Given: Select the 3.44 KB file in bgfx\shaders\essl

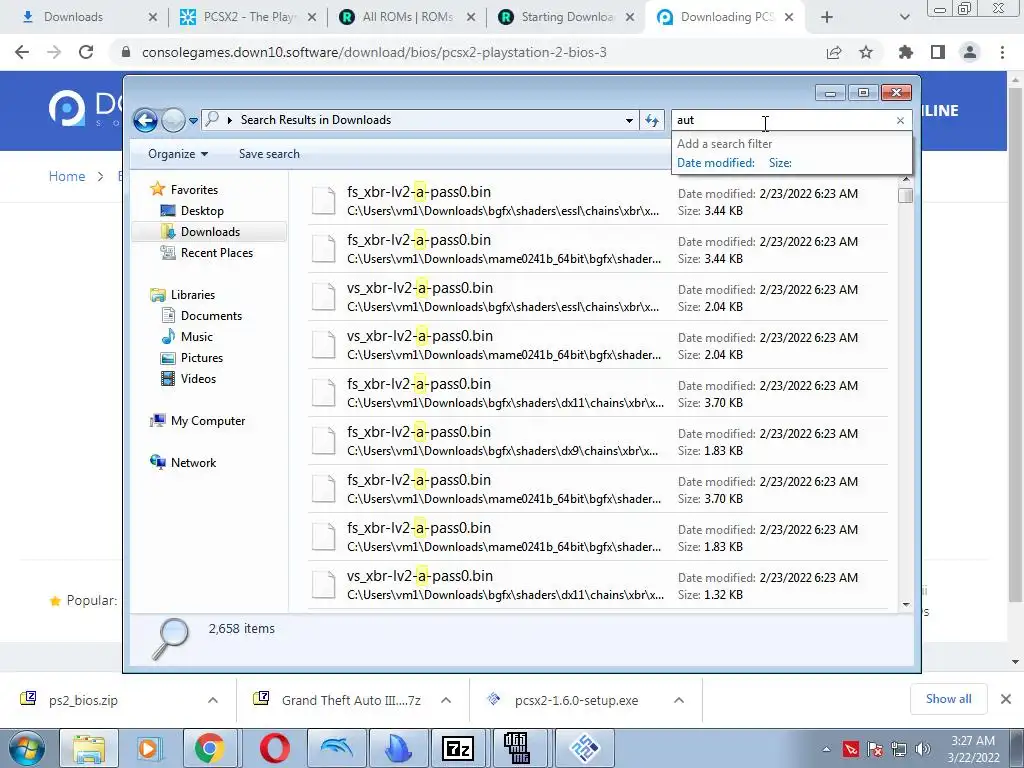Looking at the screenshot, I should pyautogui.click(x=598, y=201).
